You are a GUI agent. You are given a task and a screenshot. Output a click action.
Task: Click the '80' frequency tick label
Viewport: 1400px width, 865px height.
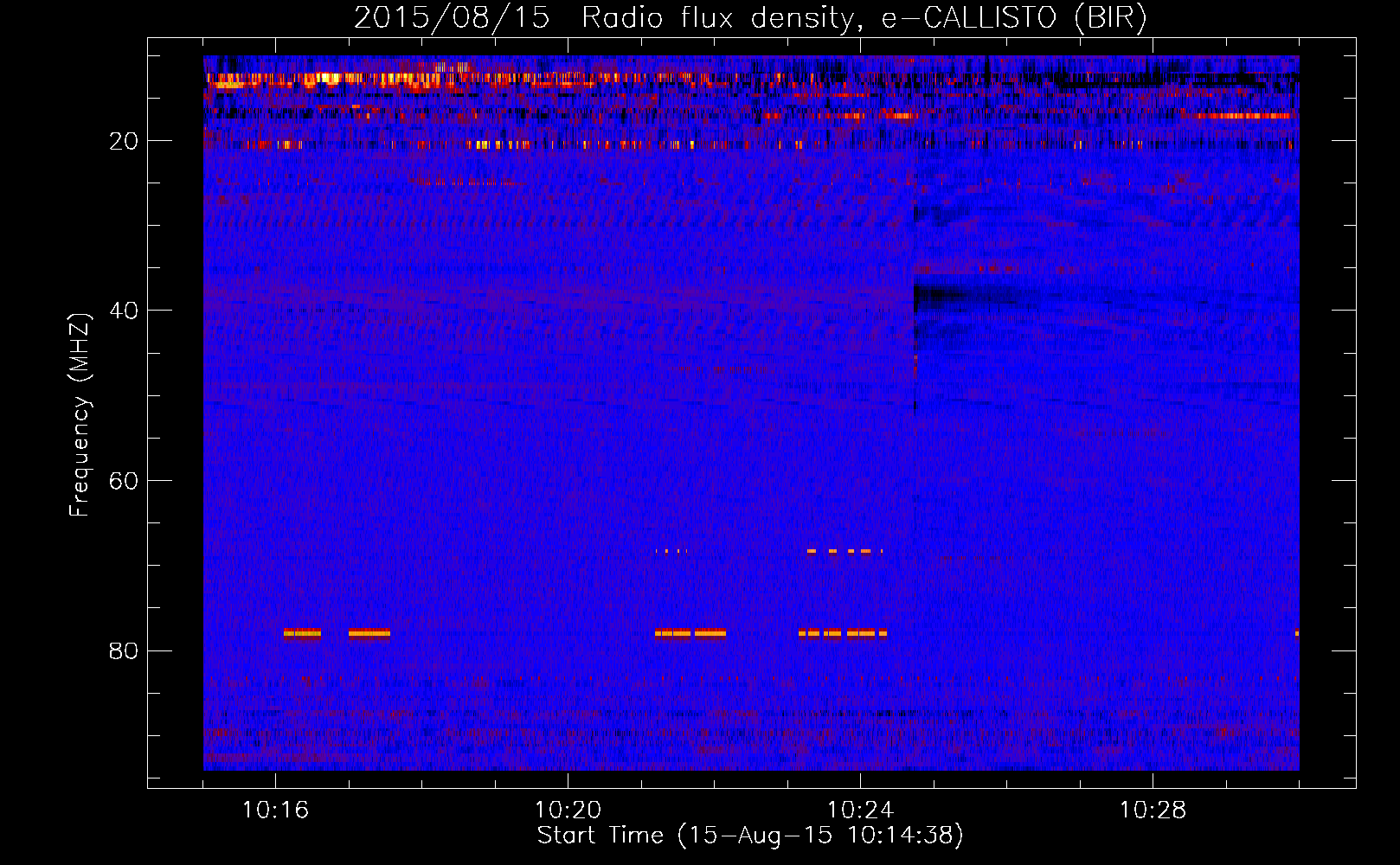coord(125,650)
